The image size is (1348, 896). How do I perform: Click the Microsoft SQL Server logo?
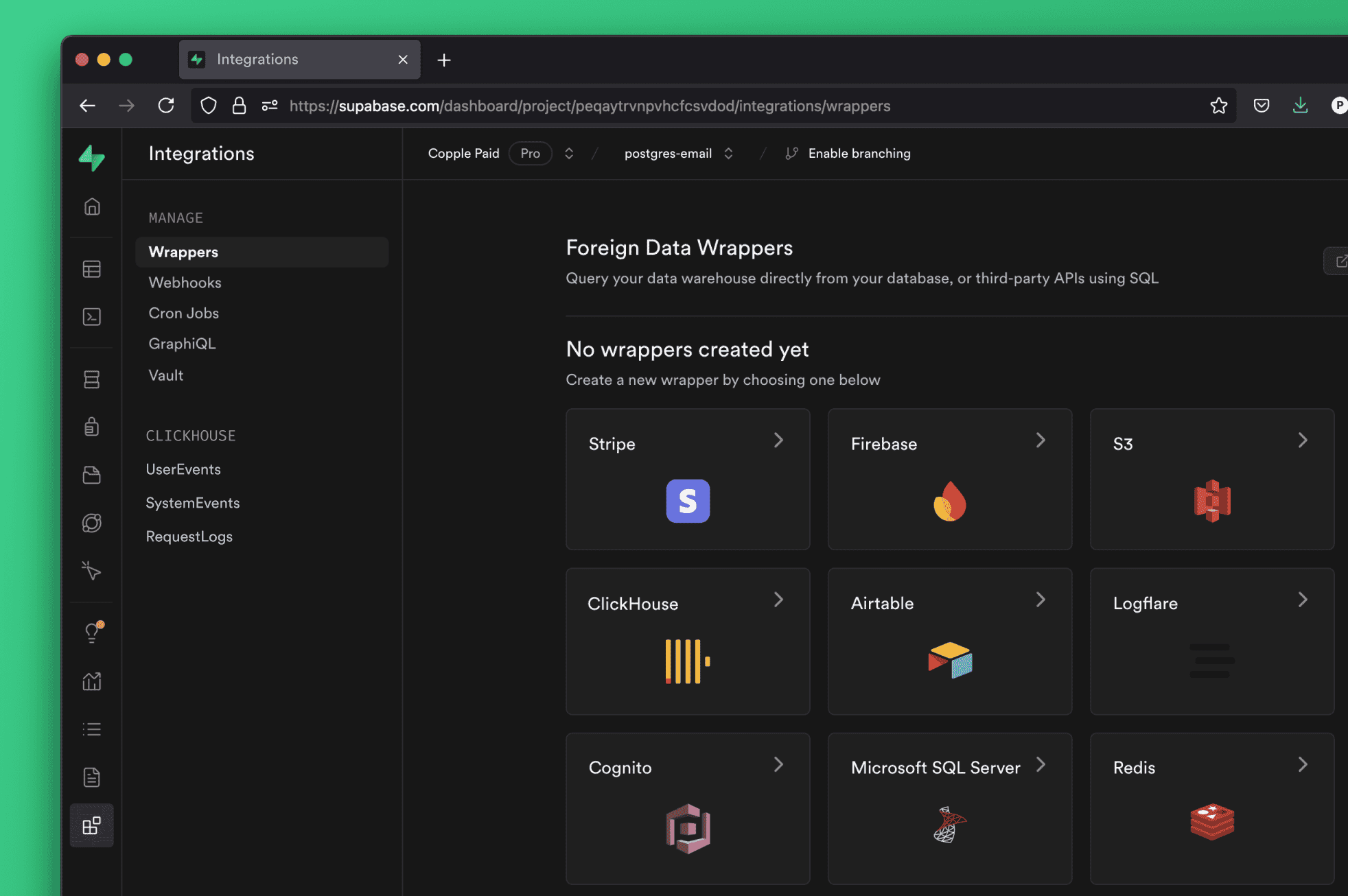pyautogui.click(x=950, y=824)
